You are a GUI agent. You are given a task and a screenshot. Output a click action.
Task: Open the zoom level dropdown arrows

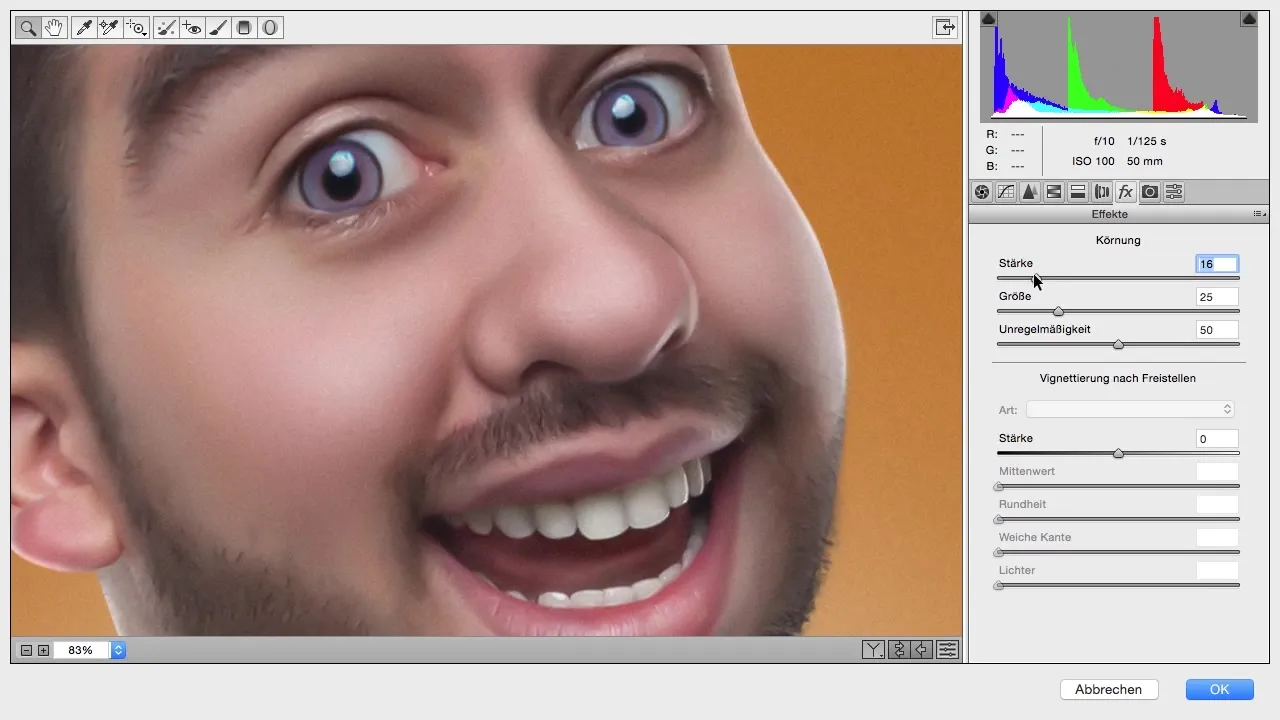[x=118, y=650]
